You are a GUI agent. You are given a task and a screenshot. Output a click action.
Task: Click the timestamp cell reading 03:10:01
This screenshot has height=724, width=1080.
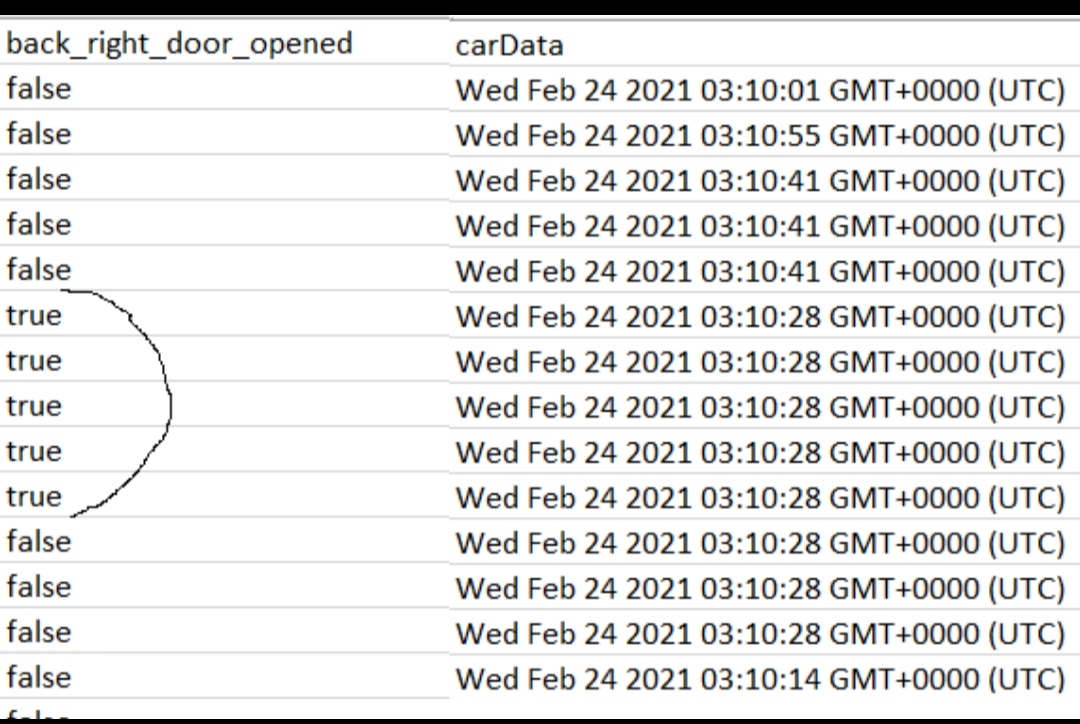click(760, 90)
